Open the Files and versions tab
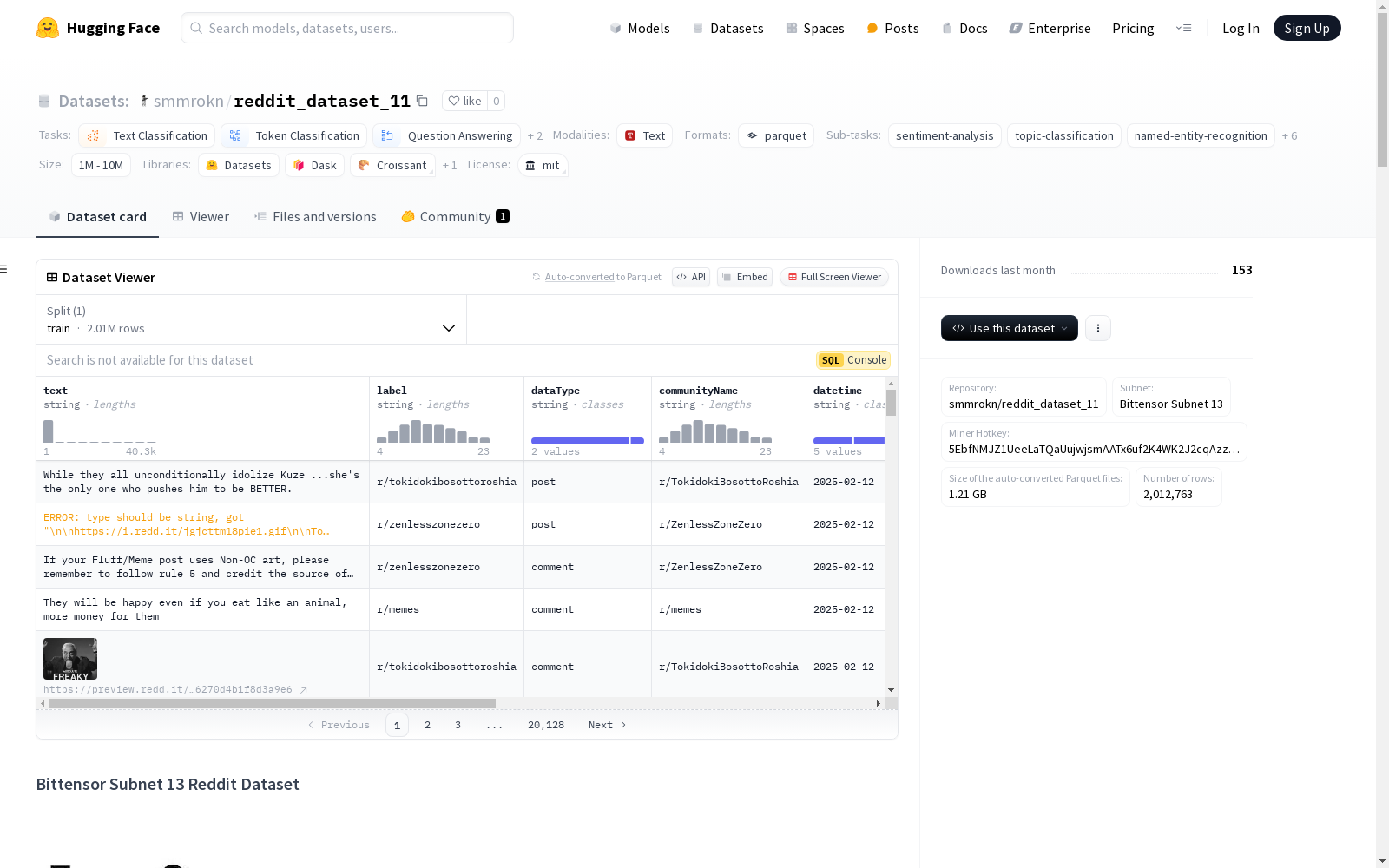Viewport: 1389px width, 868px height. pyautogui.click(x=315, y=217)
